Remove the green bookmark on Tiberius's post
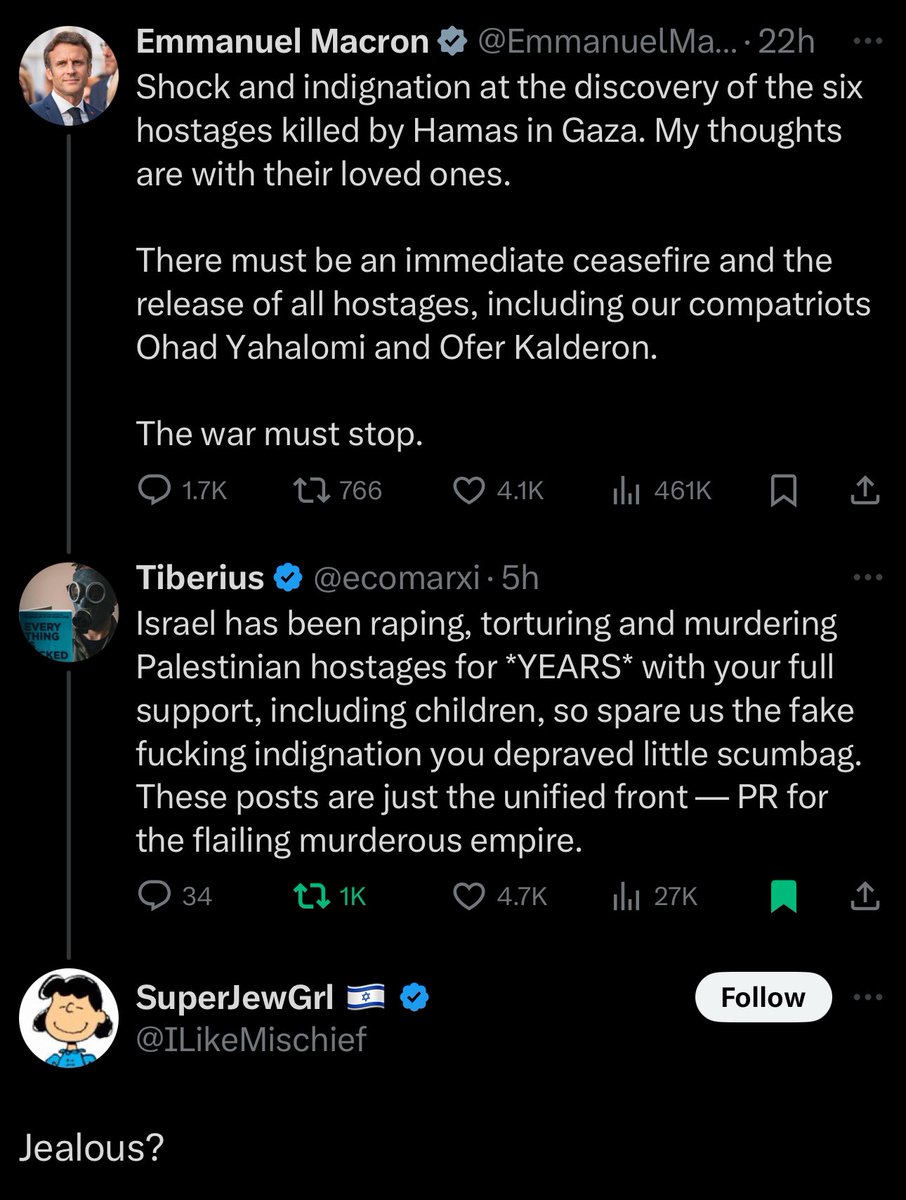Screen dimensions: 906x1200 point(786,896)
